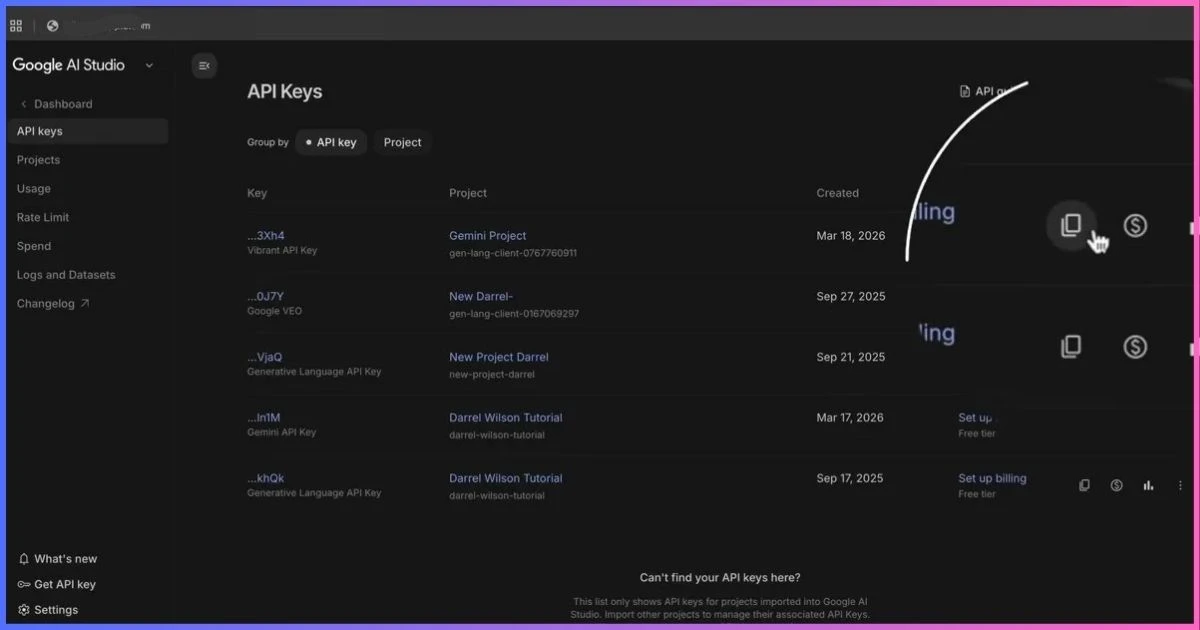Viewport: 1200px width, 630px height.
Task: Click the external arrow icon next to Changelog
Action: coord(85,303)
